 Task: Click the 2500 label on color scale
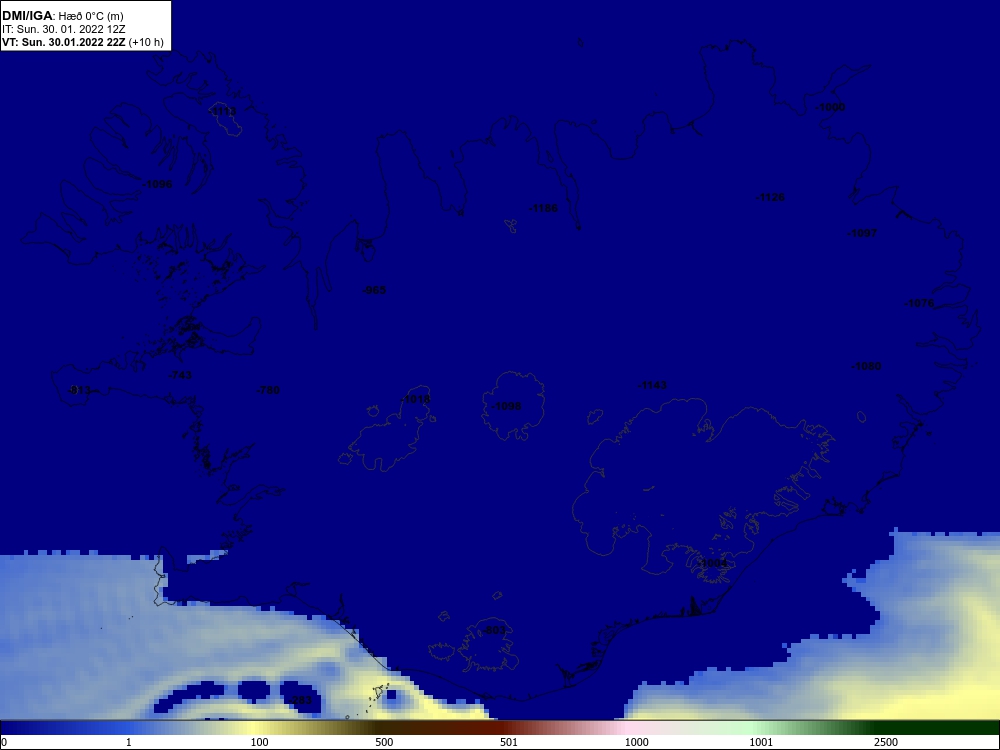tap(886, 742)
